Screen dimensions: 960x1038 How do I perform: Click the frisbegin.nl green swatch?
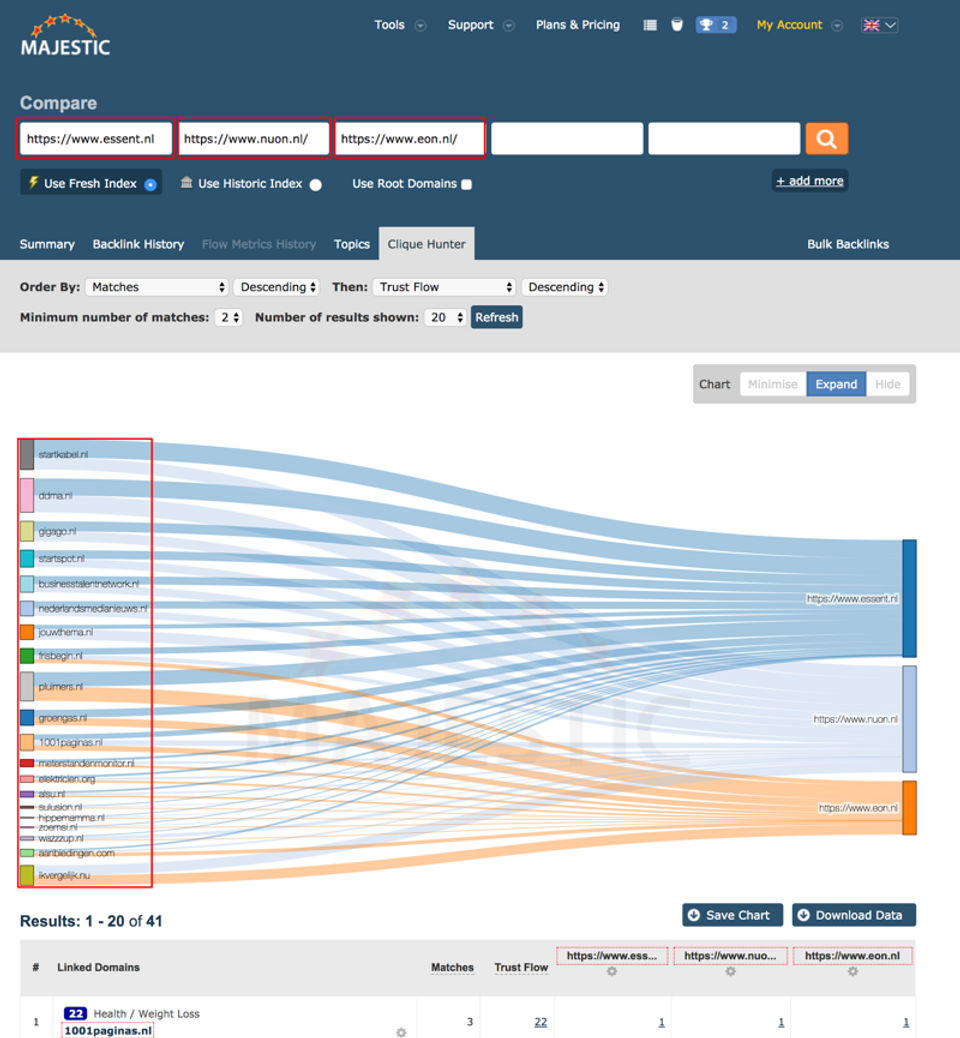[26, 655]
